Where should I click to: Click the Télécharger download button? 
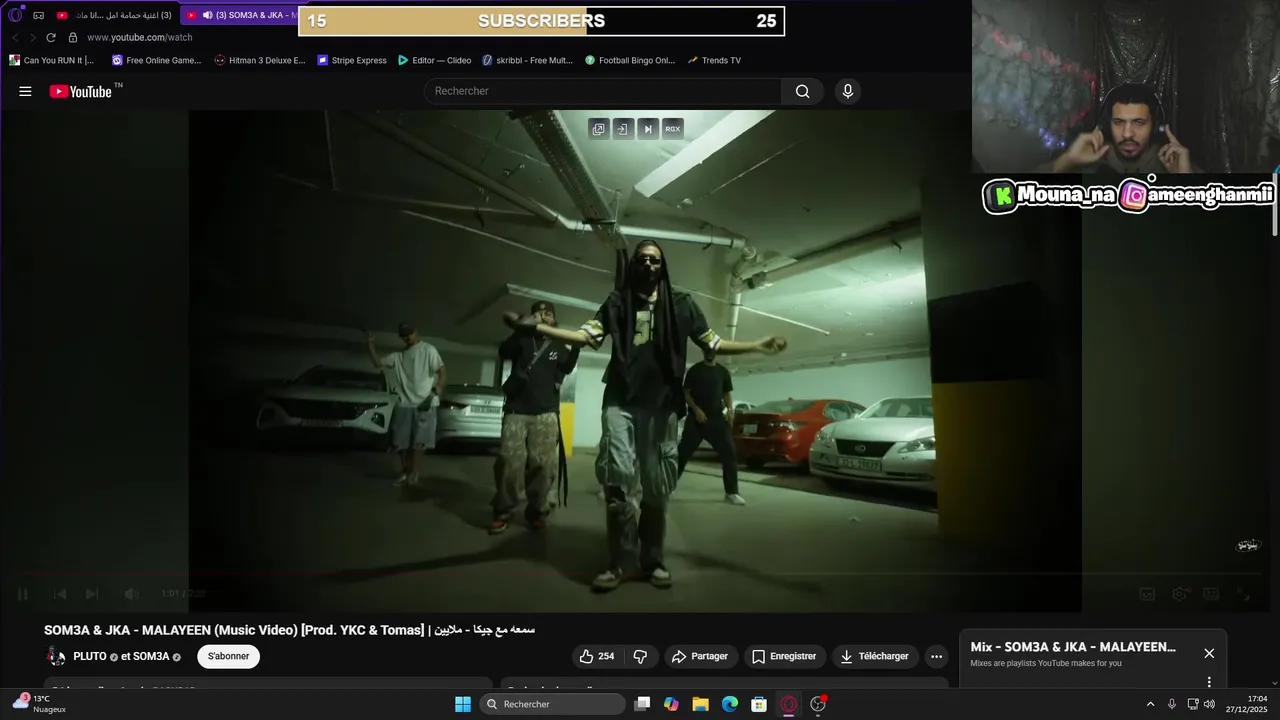[874, 657]
